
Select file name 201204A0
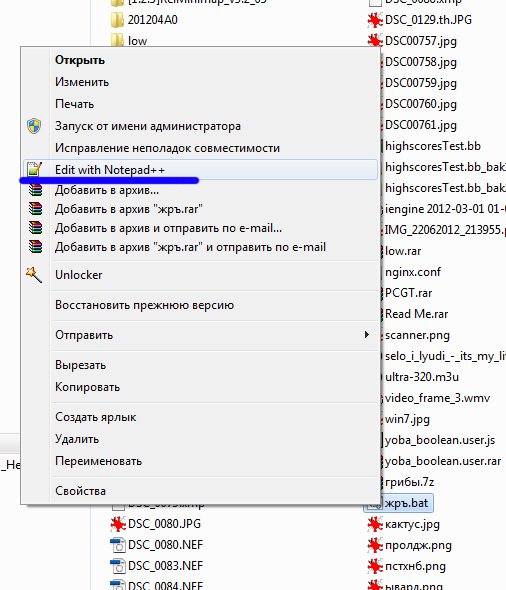click(152, 20)
